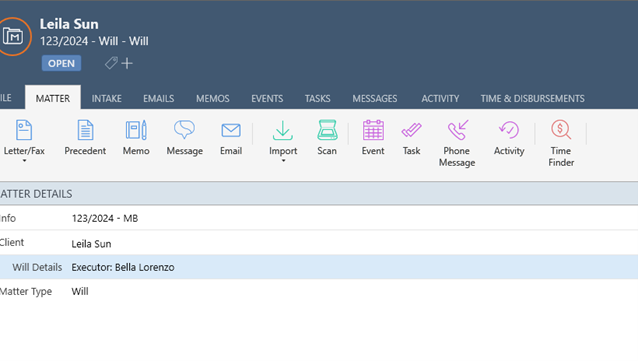Click Executor: Bella Lorenzo value
Screen dimensions: 638x361
coord(123,267)
